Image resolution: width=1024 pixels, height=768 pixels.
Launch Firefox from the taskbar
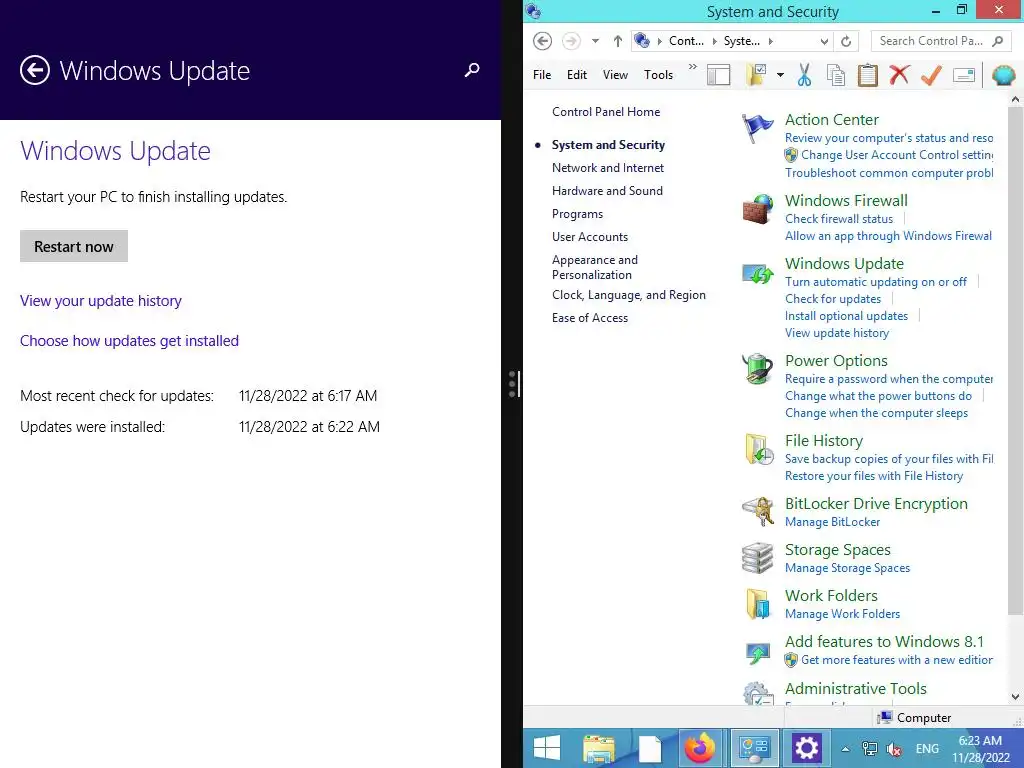(x=699, y=748)
